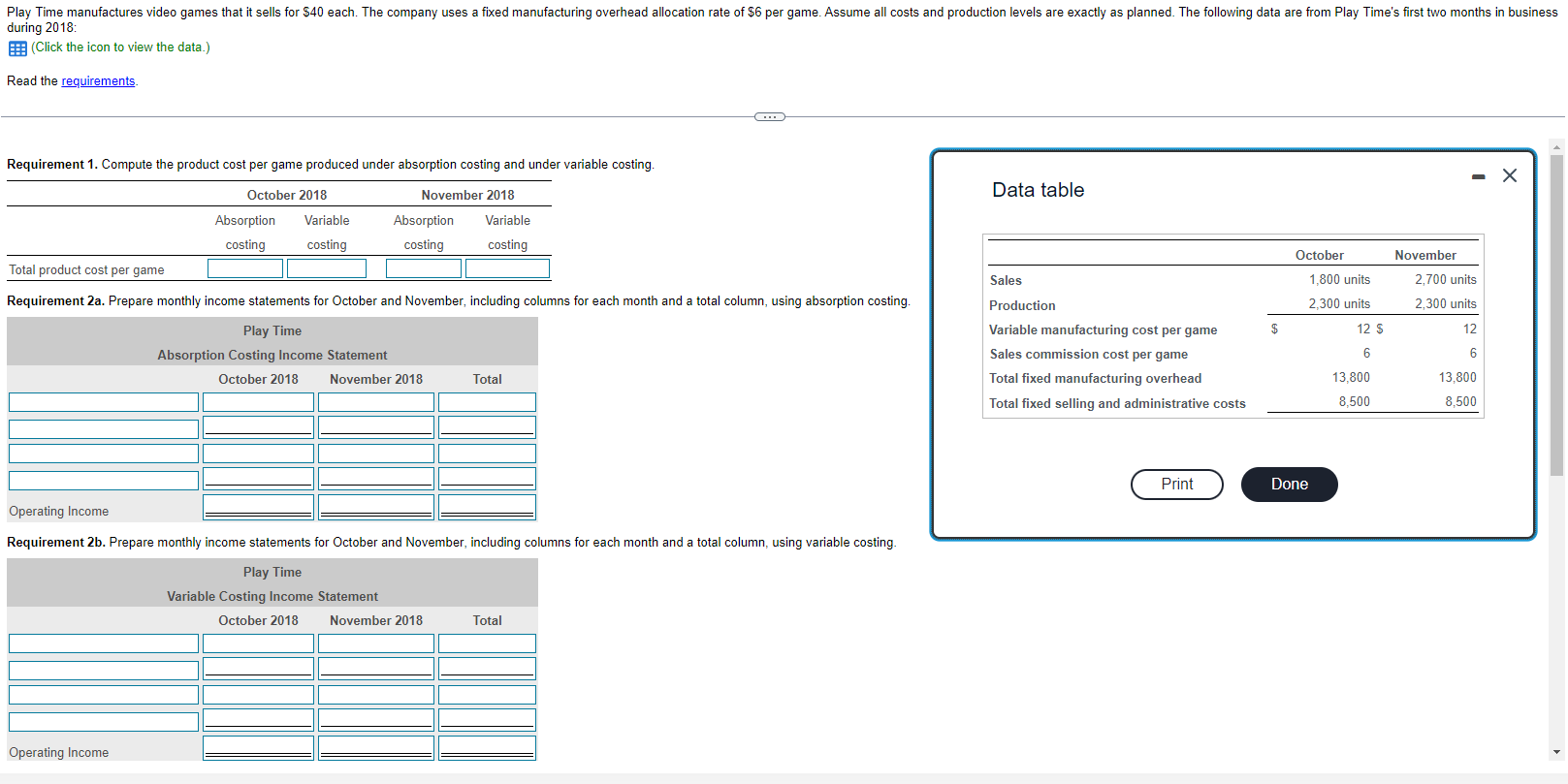Click second row label field in Absorption Costing statement

104,428
